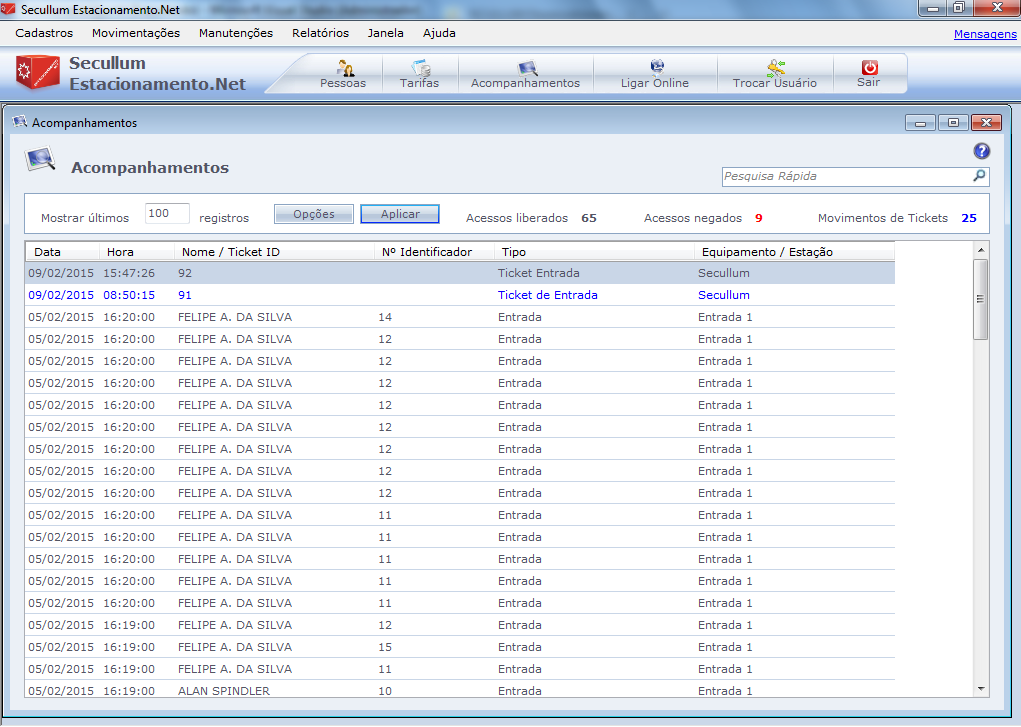
Task: Click the Ticket de Entrada type cell
Action: (x=547, y=295)
